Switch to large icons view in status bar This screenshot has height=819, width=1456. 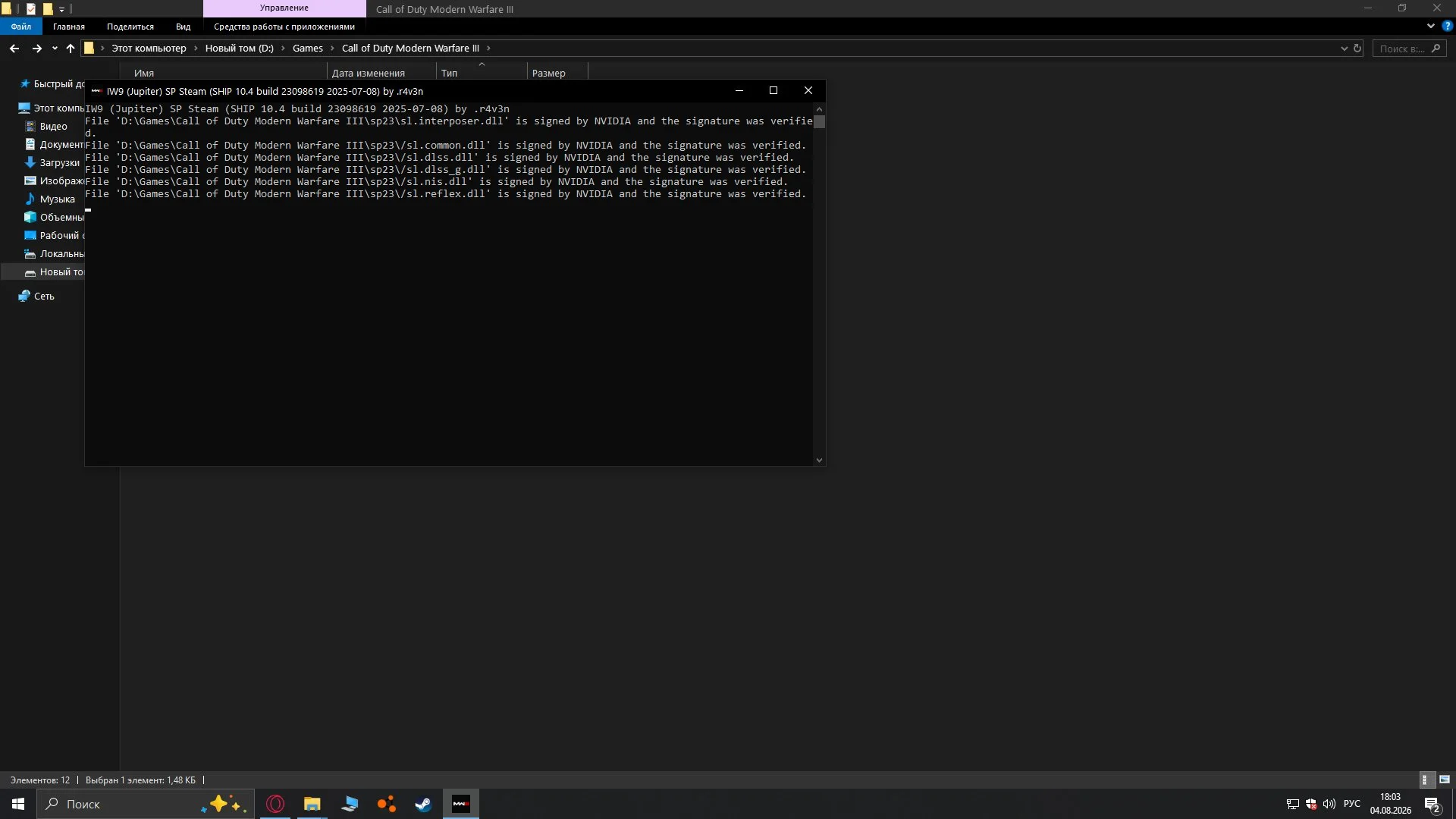tap(1444, 780)
